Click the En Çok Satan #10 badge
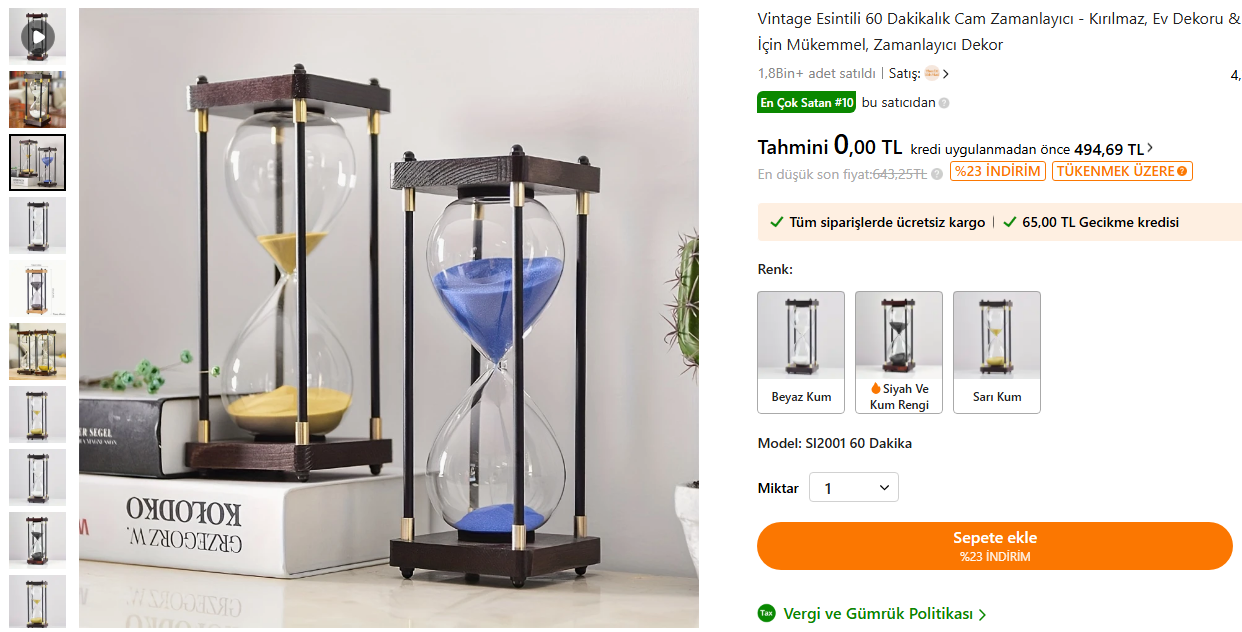The height and width of the screenshot is (632, 1242). 807,103
